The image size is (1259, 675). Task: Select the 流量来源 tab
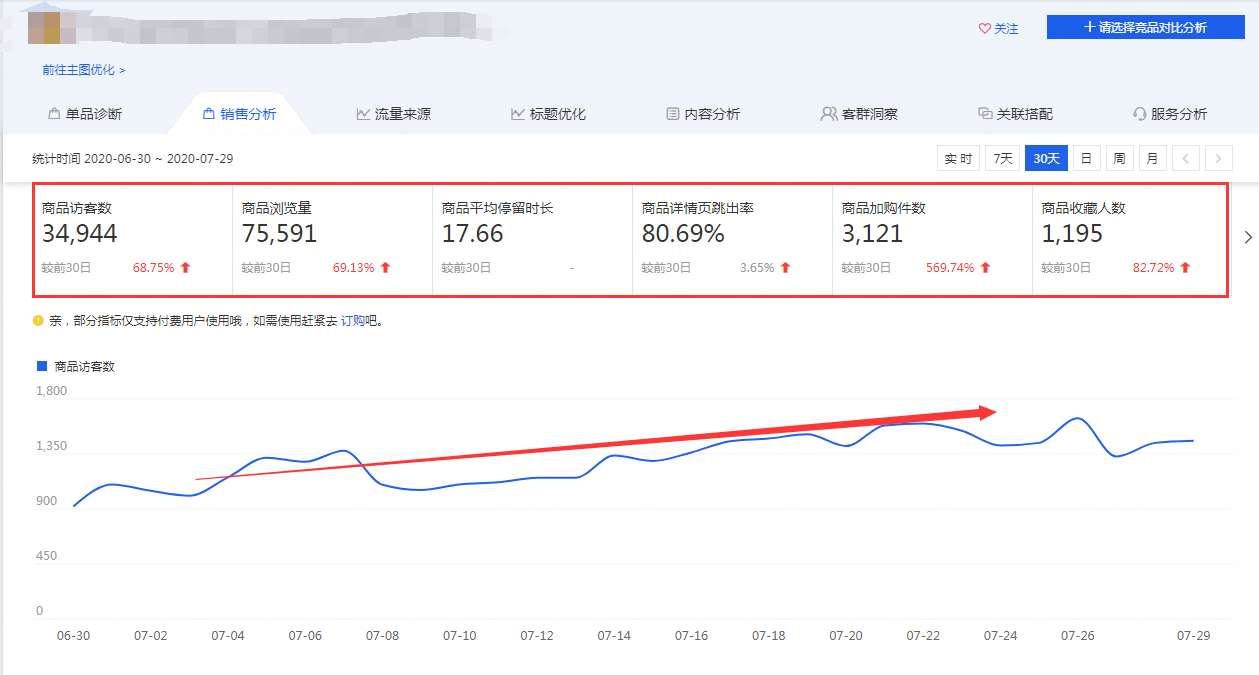[x=393, y=114]
